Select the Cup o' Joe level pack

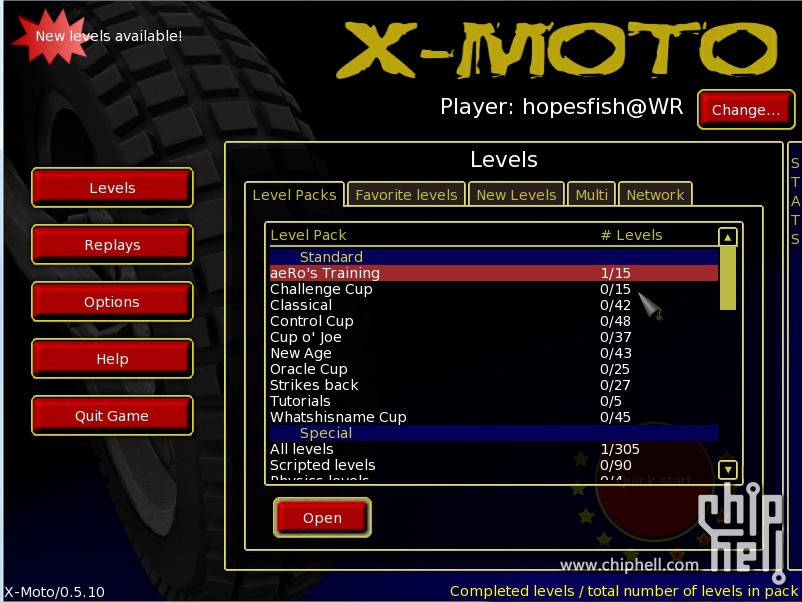click(494, 337)
